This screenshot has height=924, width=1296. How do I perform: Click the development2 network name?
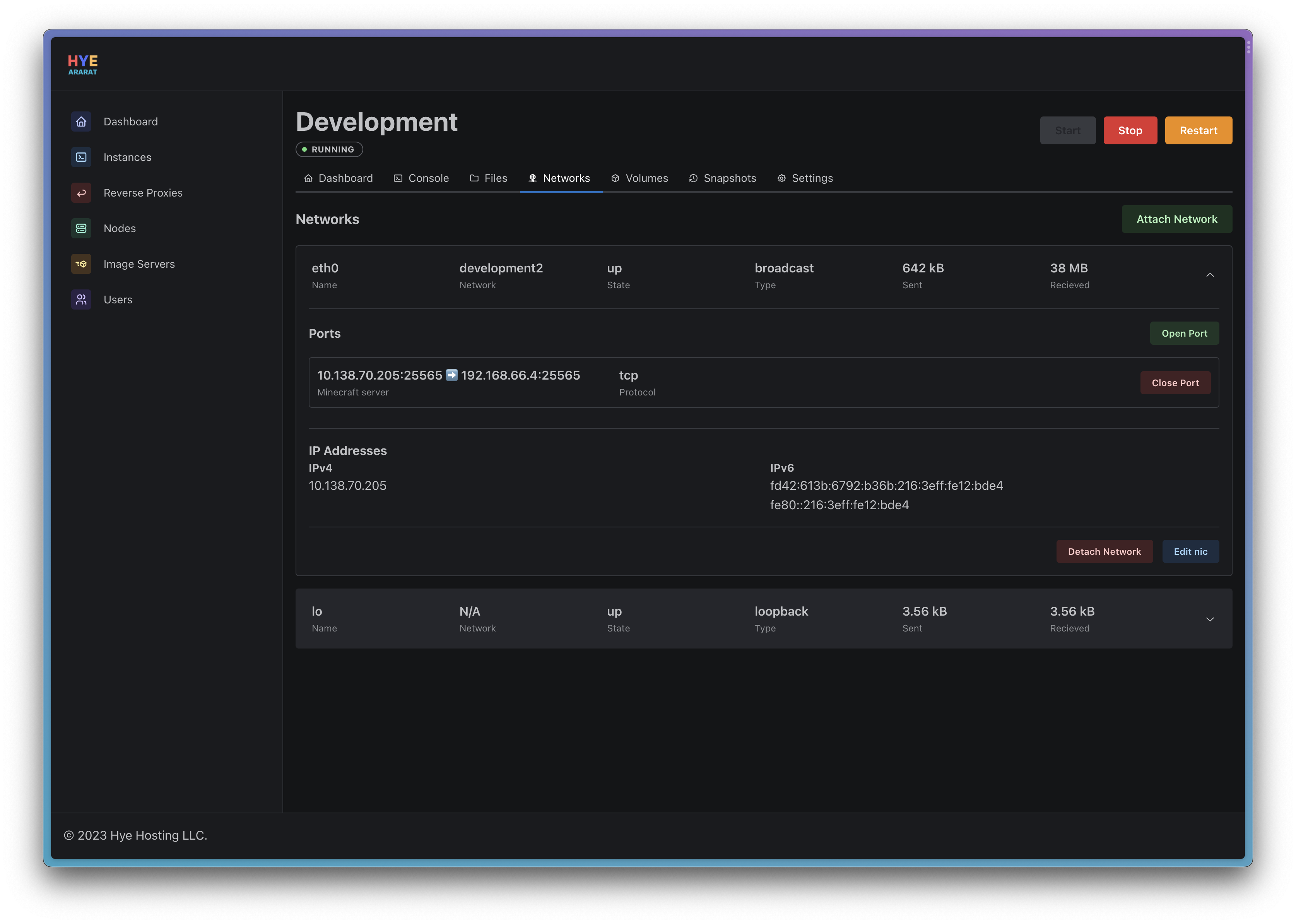point(501,268)
